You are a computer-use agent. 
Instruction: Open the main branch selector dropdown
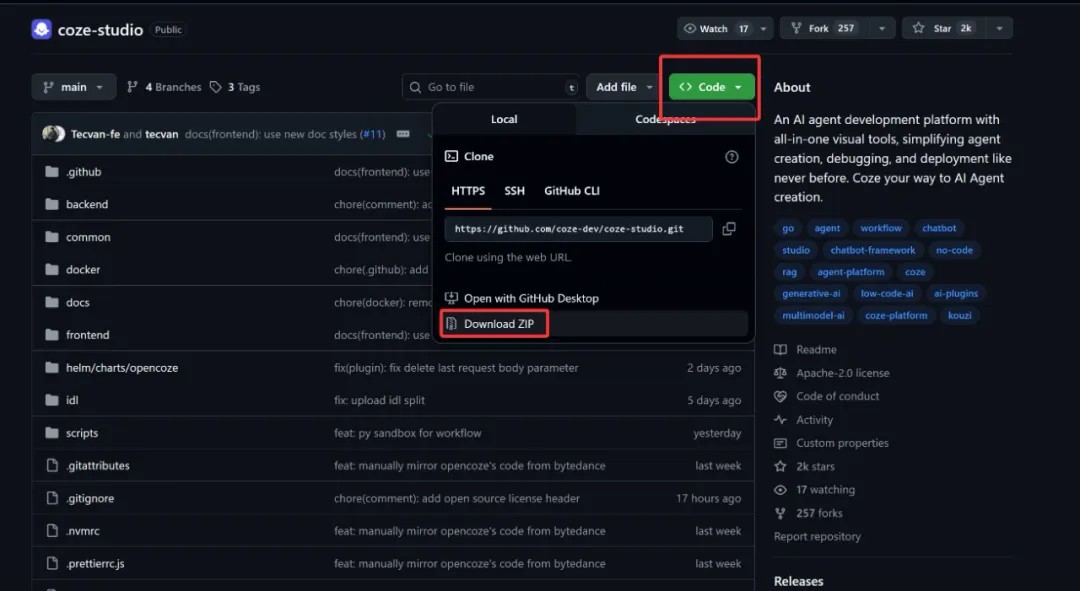(74, 87)
